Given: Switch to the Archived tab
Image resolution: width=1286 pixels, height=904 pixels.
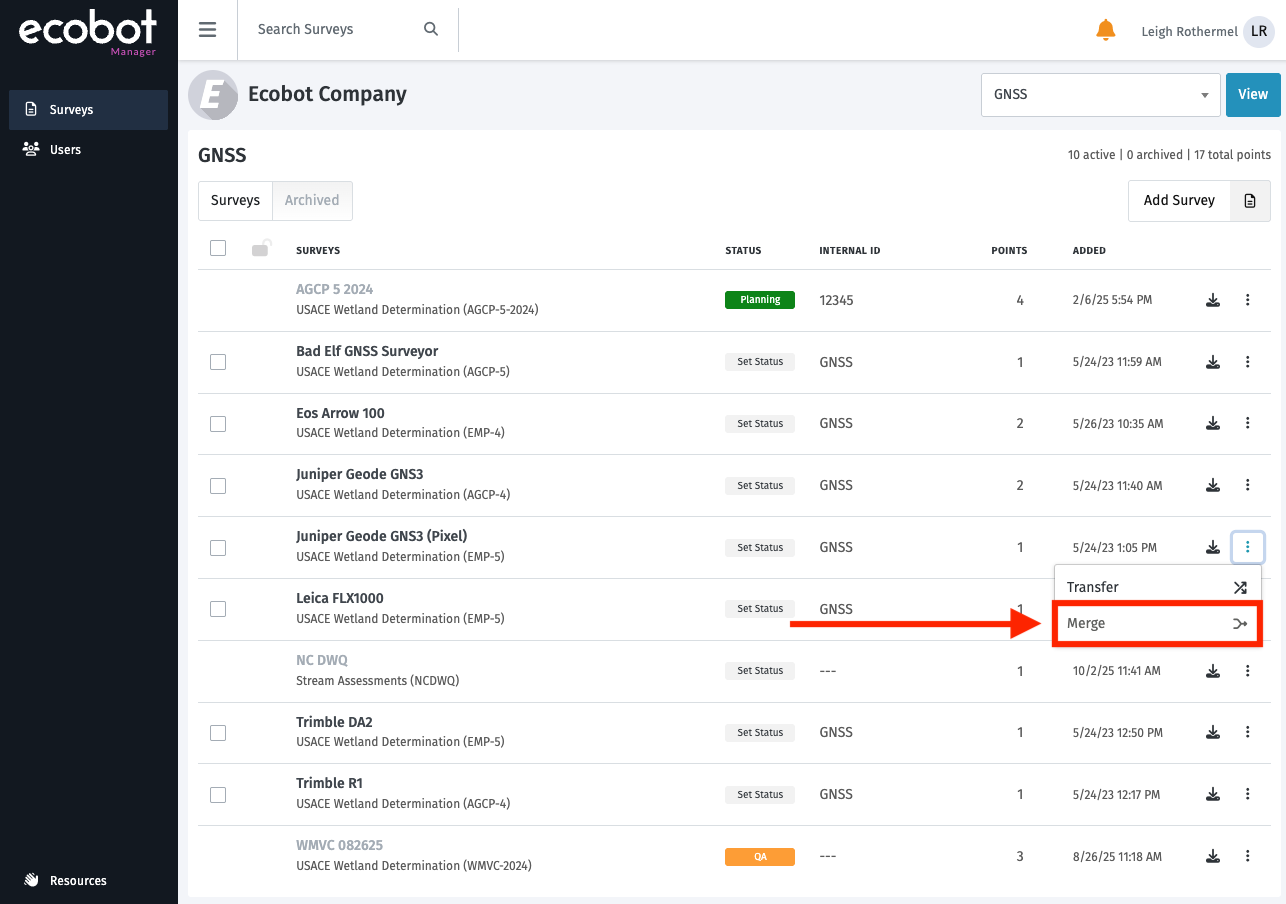Looking at the screenshot, I should tap(312, 200).
